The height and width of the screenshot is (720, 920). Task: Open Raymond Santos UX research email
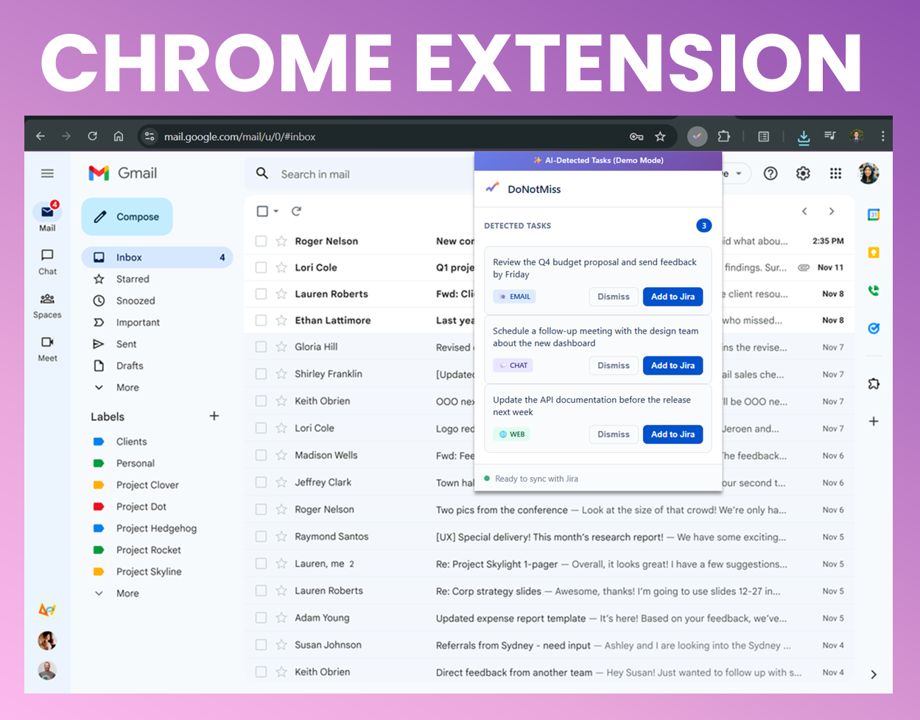[x=549, y=537]
